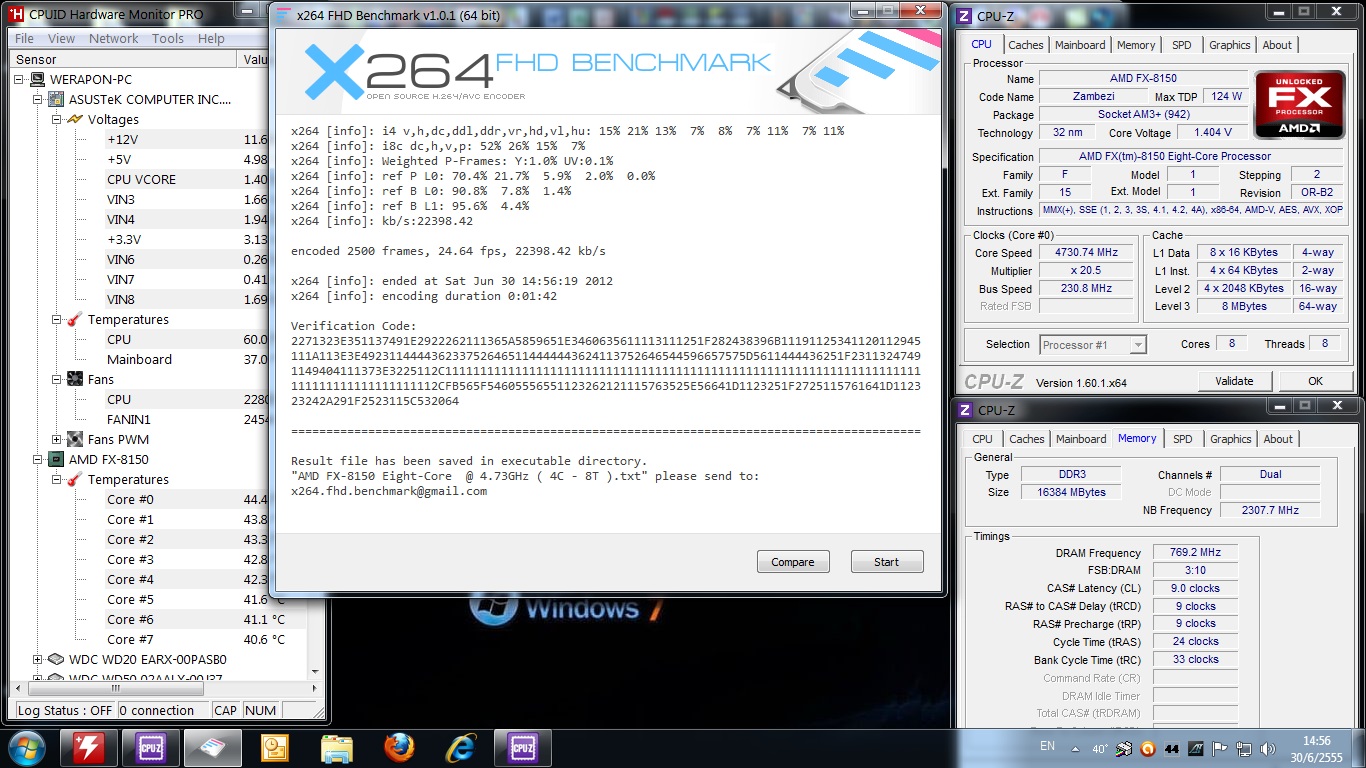
Task: Switch to Mainboard tab in upper CPU-Z window
Action: 1080,45
